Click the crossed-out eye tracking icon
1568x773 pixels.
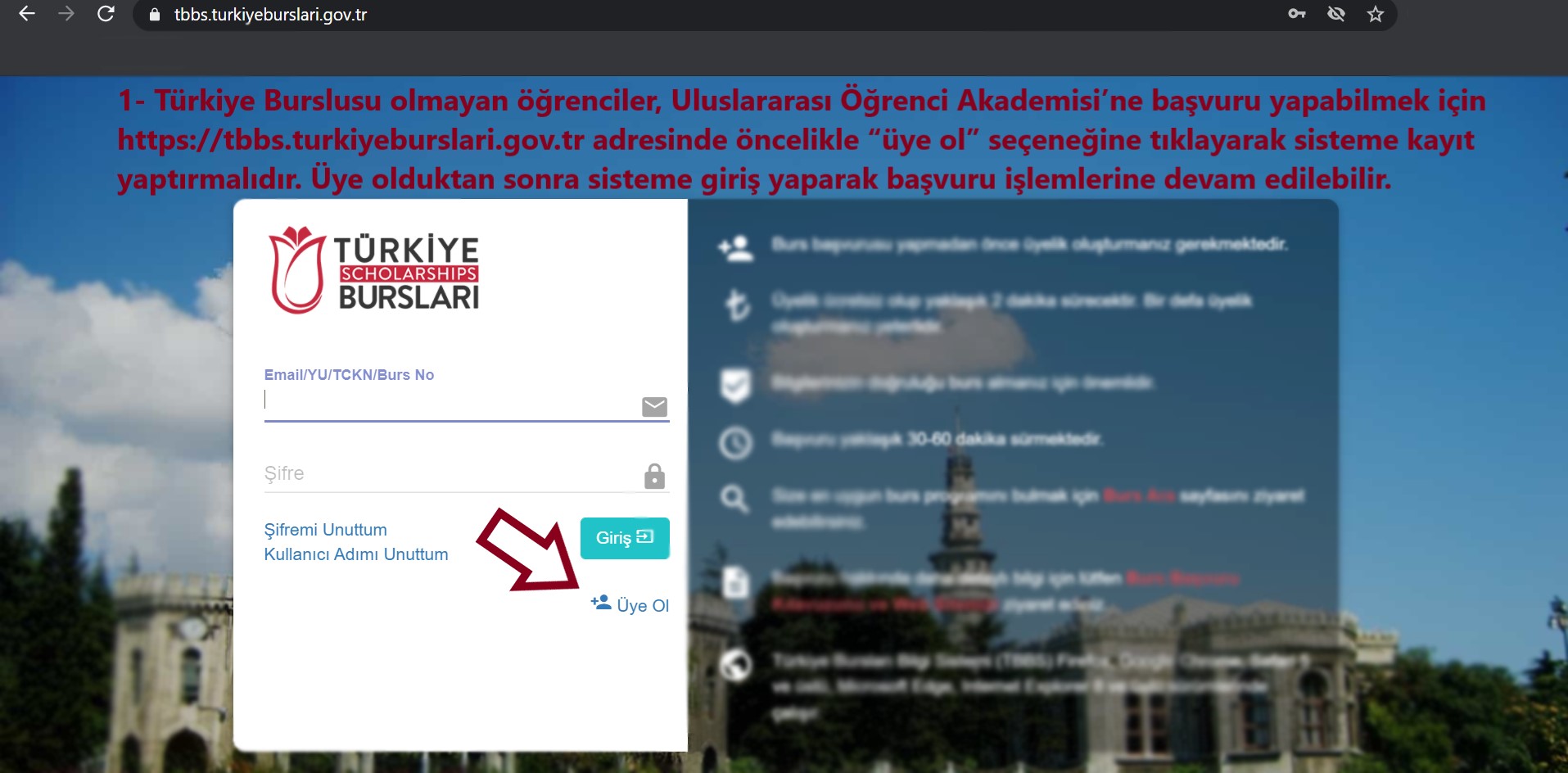point(1336,14)
